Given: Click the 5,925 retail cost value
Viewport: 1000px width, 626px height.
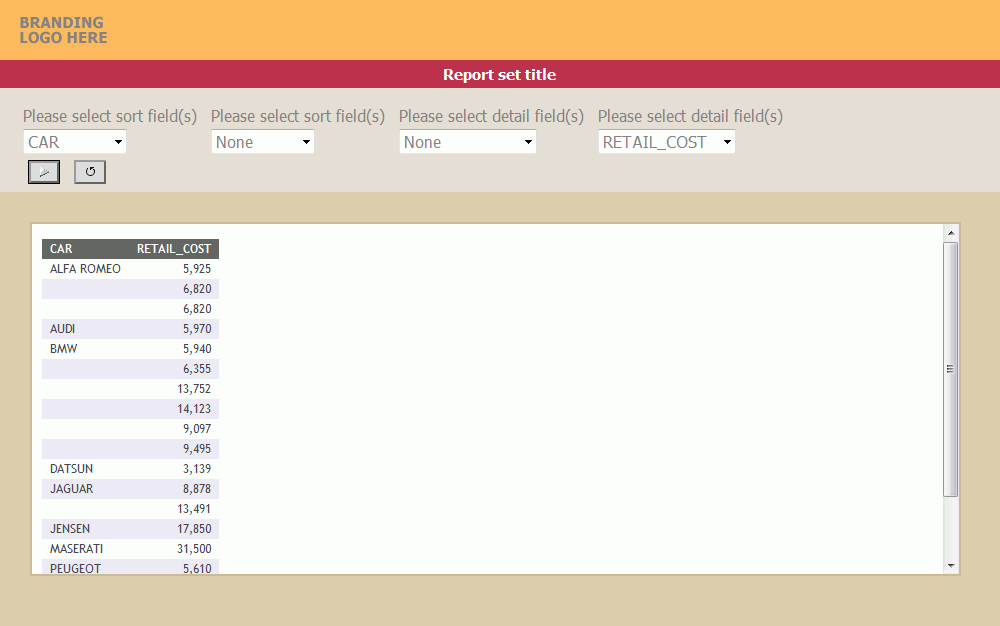Looking at the screenshot, I should (x=197, y=269).
